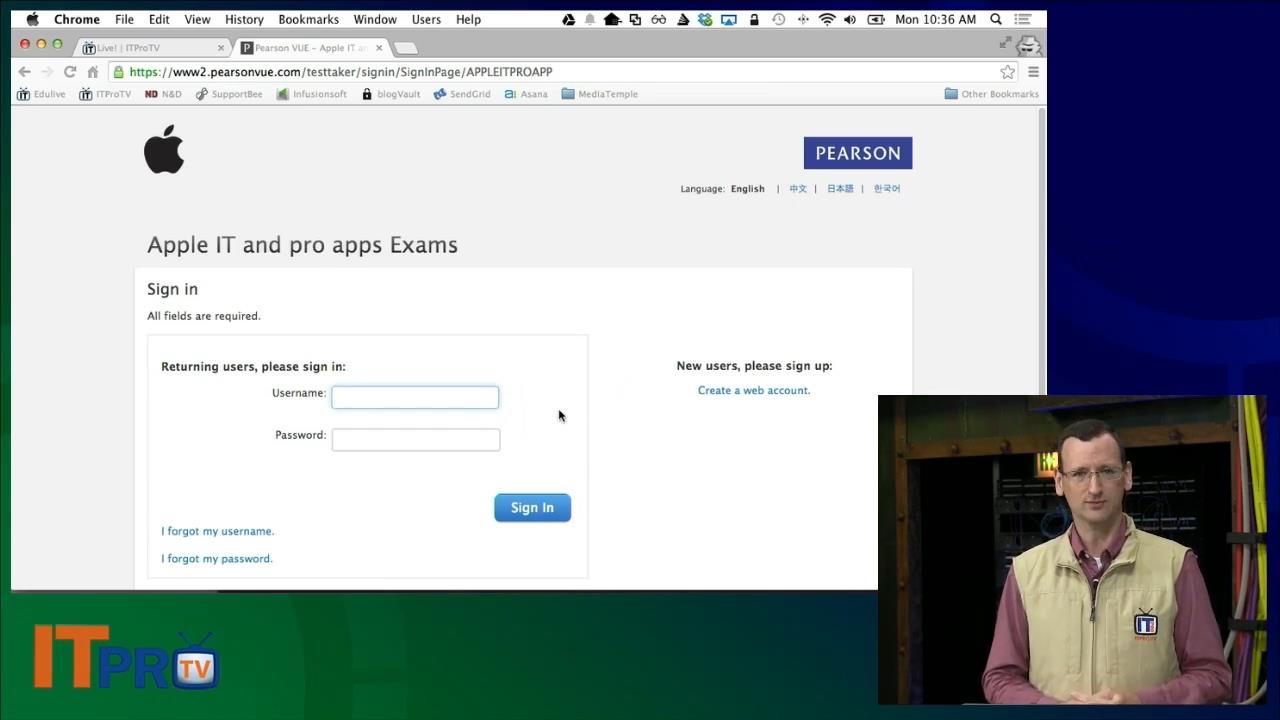Open the Apple menu
This screenshot has height=720, width=1280.
pos(32,19)
